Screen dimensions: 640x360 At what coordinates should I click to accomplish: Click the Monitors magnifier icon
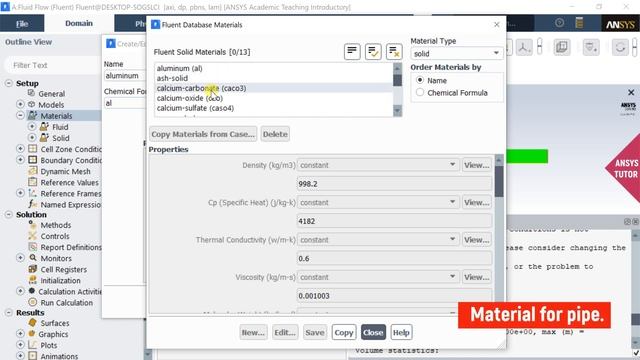pyautogui.click(x=33, y=258)
